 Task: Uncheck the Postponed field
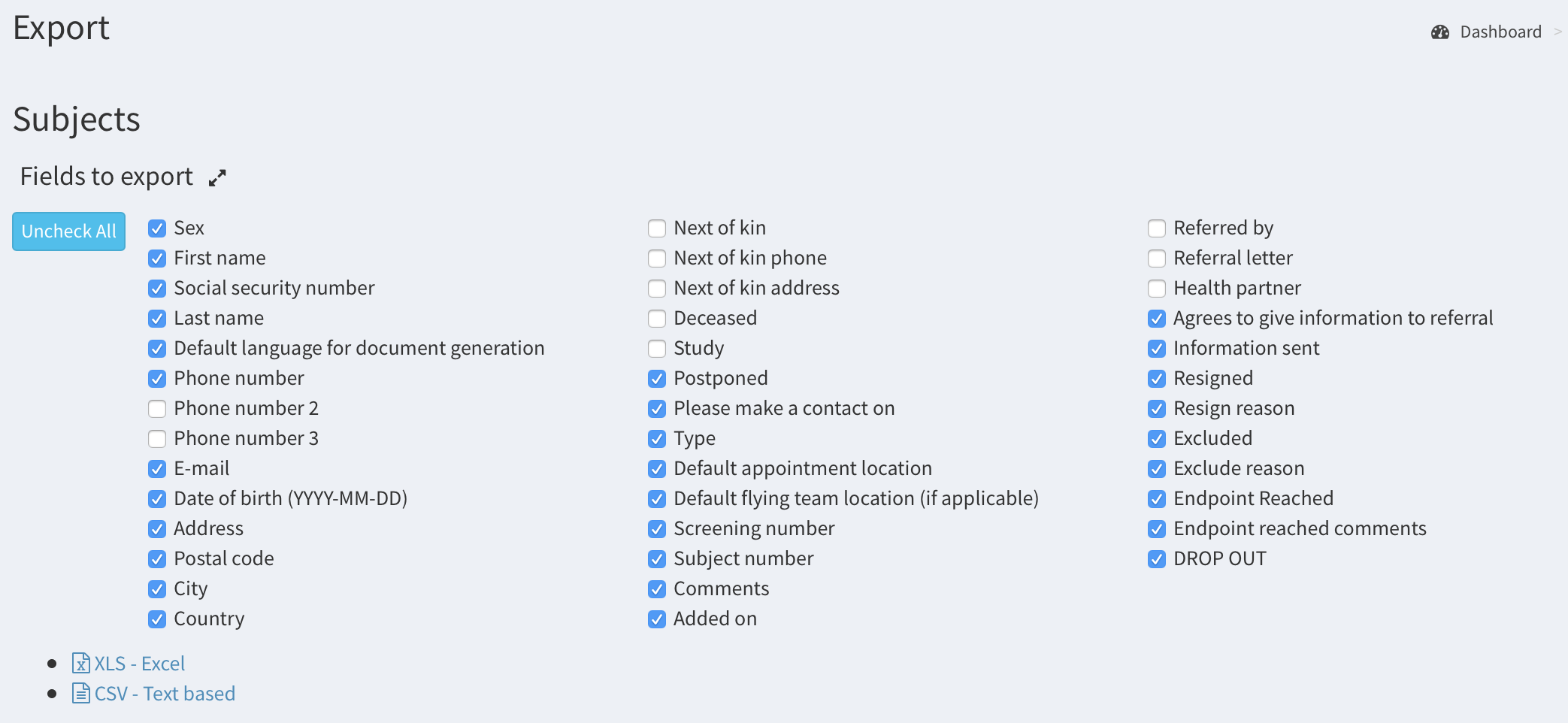coord(657,379)
